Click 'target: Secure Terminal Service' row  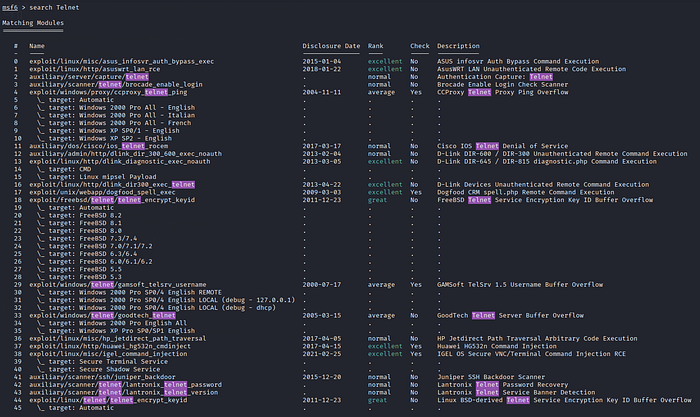point(102,362)
